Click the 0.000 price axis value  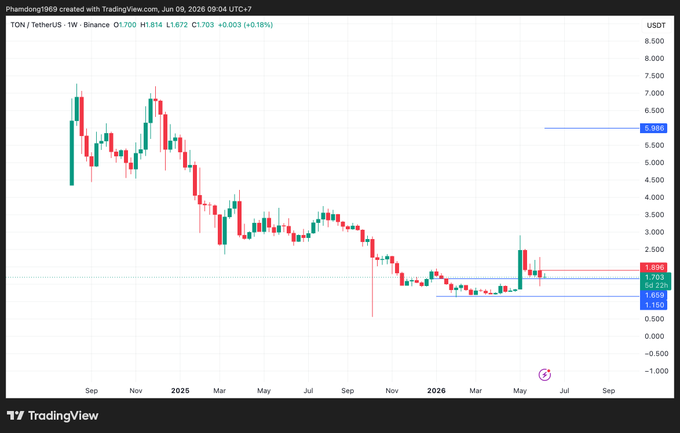coord(654,336)
